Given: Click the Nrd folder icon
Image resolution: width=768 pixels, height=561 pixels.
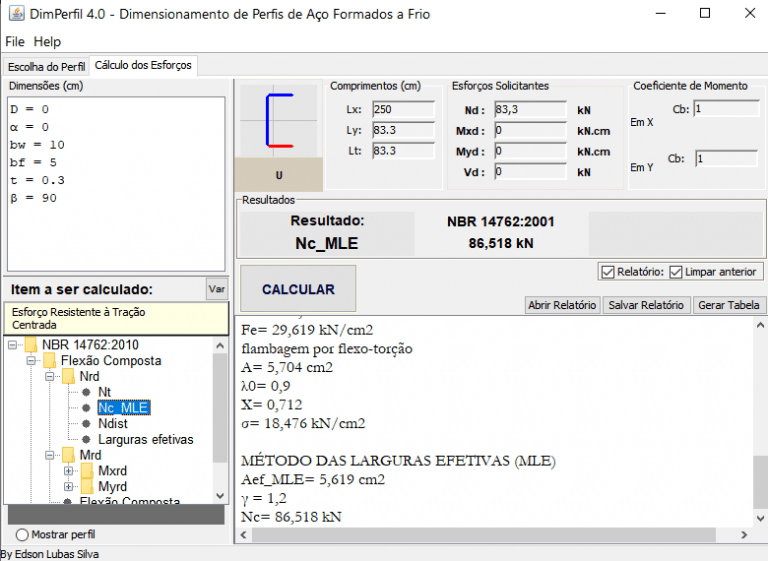Looking at the screenshot, I should click(x=68, y=377).
